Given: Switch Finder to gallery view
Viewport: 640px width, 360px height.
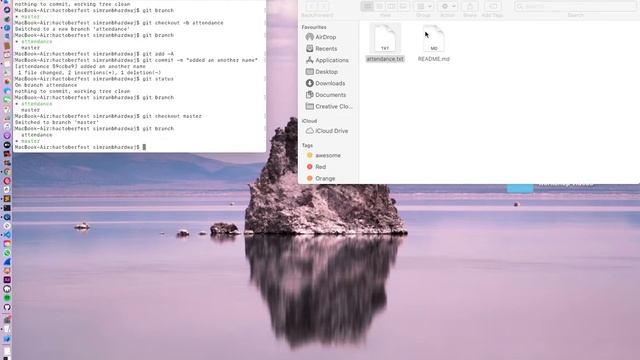Looking at the screenshot, I should coord(403,6).
